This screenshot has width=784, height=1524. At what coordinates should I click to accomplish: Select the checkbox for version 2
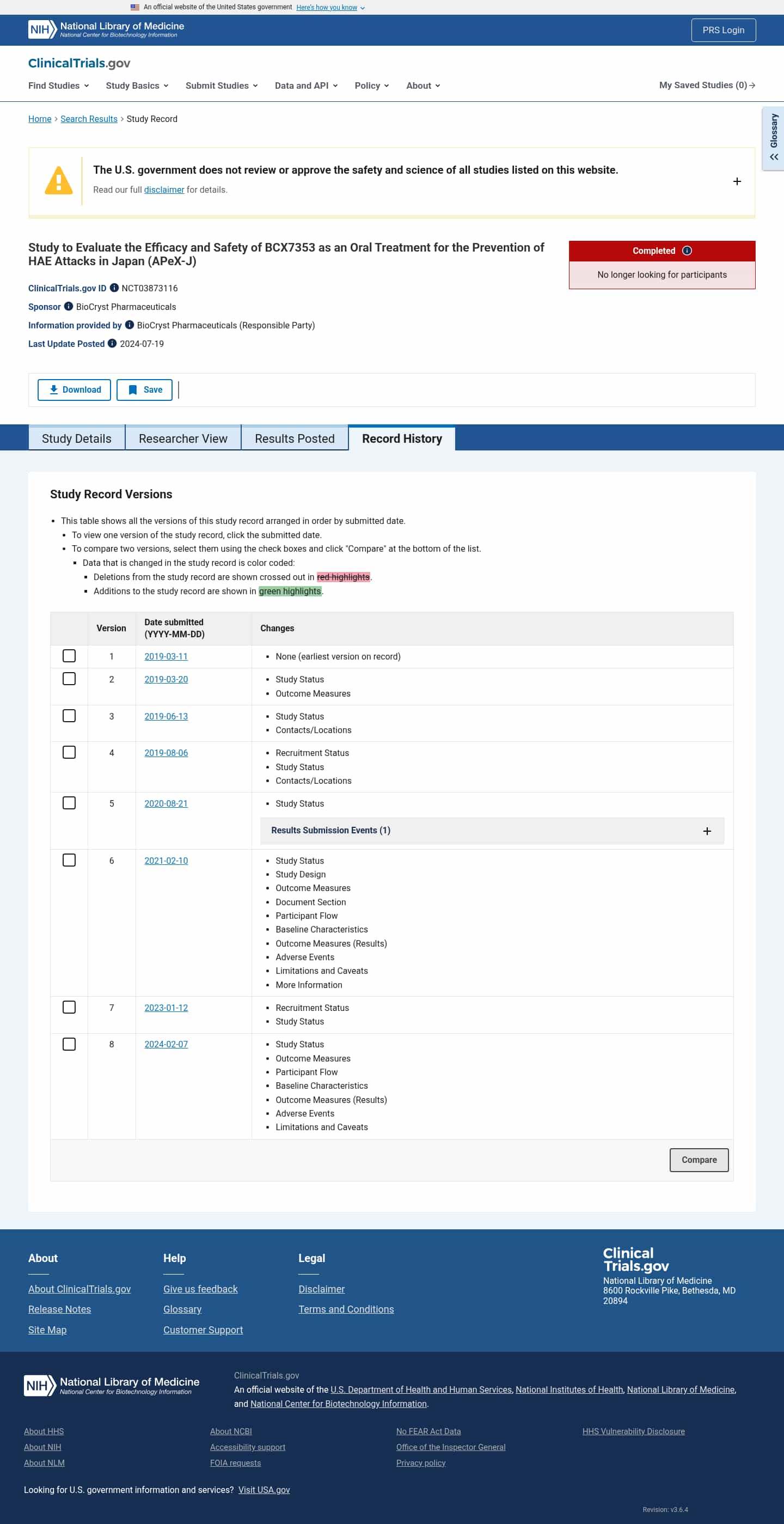[x=69, y=679]
